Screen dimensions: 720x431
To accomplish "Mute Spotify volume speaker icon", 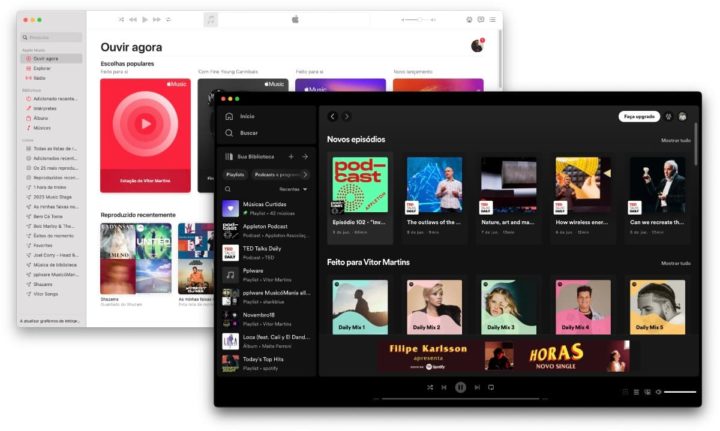I will 658,392.
